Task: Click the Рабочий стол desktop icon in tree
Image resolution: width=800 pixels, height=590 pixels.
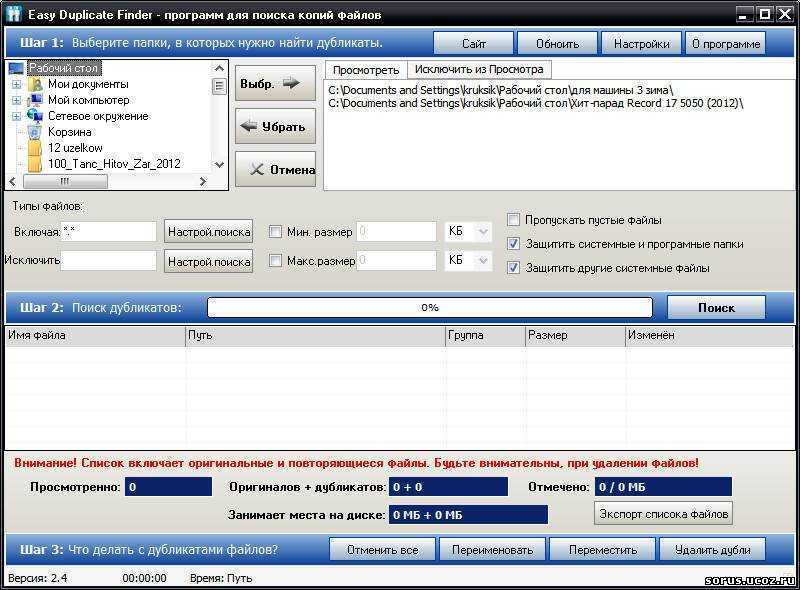Action: click(x=16, y=68)
